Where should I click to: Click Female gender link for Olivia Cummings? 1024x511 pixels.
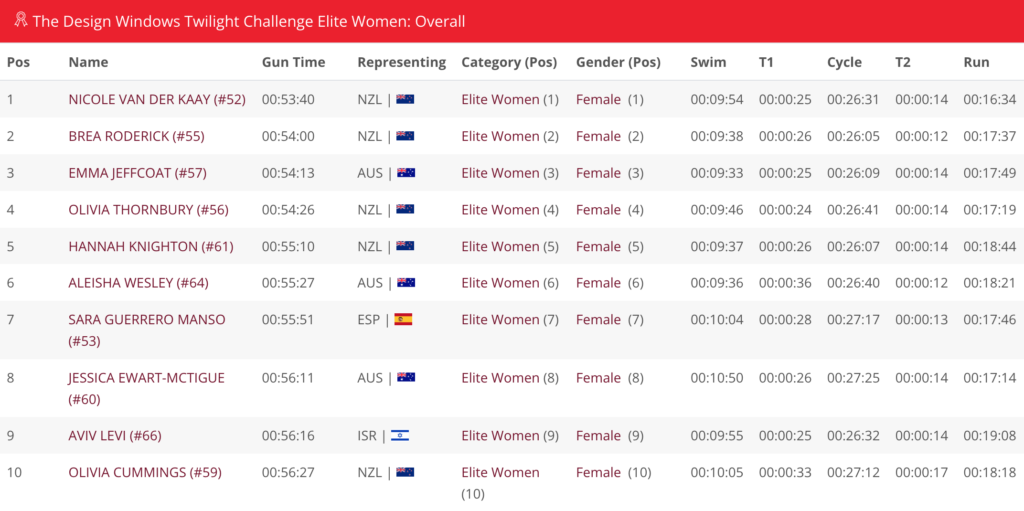pos(598,472)
